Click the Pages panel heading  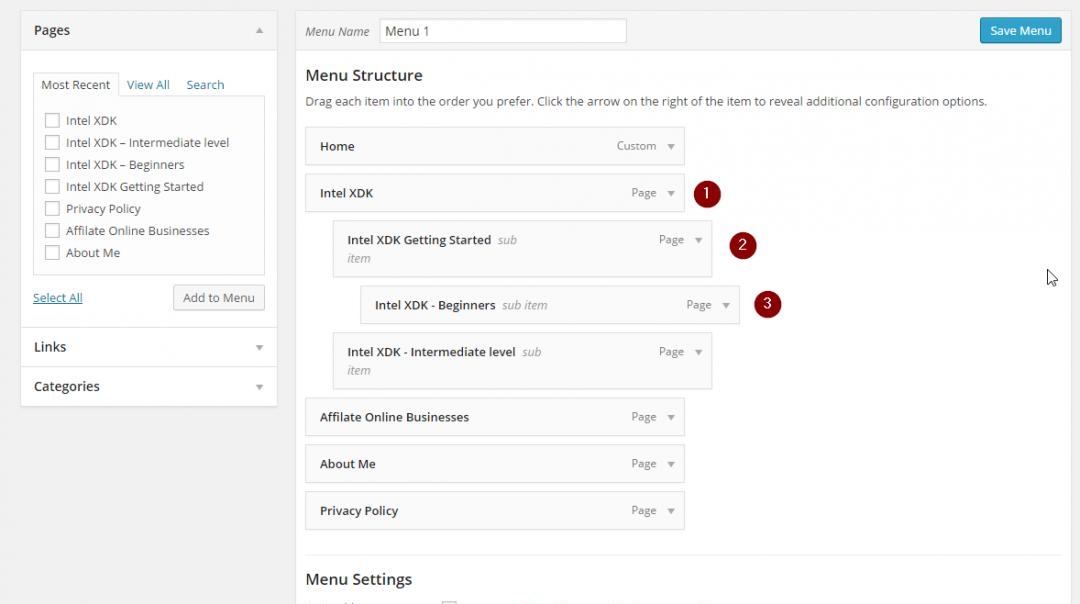coord(52,30)
